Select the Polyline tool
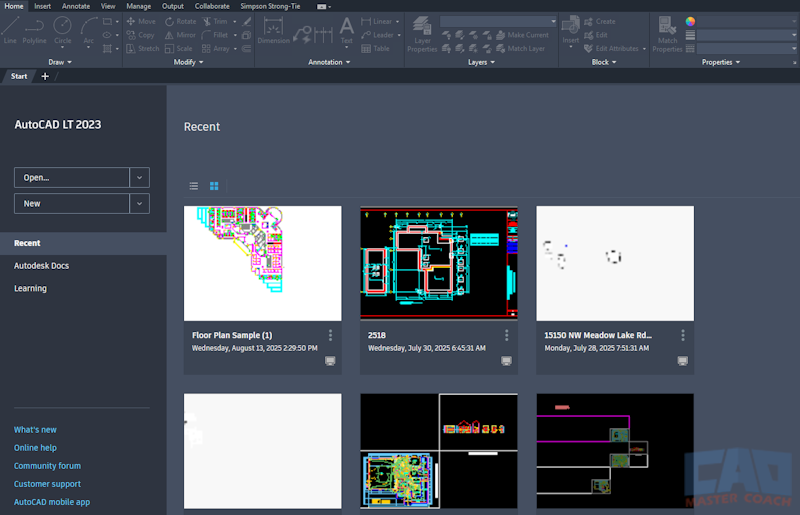This screenshot has height=515, width=800. point(34,30)
